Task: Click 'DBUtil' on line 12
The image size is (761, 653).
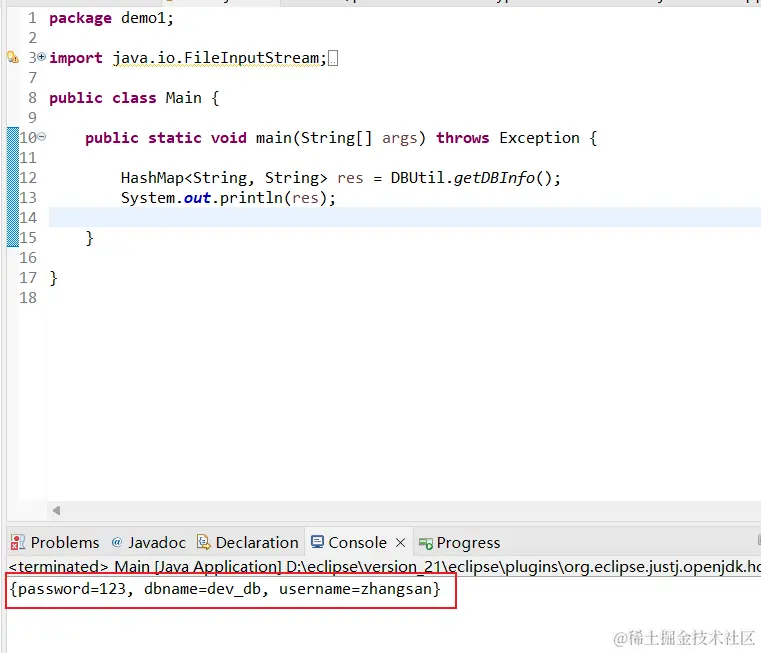Action: coord(417,178)
